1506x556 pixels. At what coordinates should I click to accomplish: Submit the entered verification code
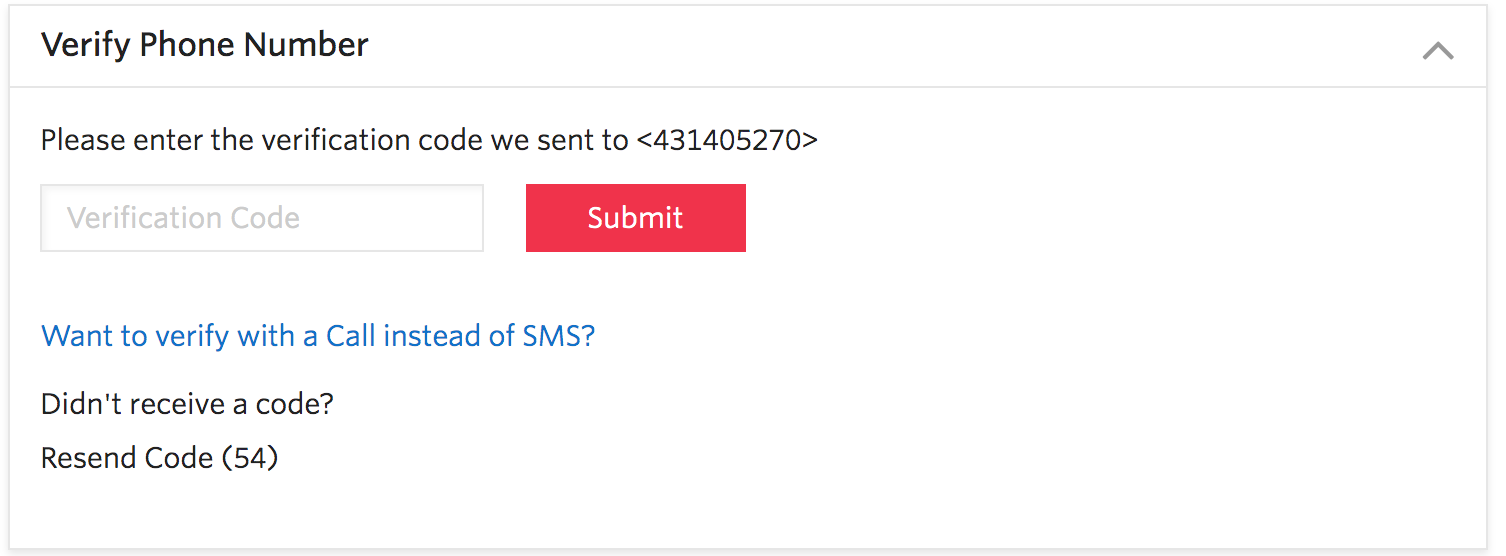(636, 218)
